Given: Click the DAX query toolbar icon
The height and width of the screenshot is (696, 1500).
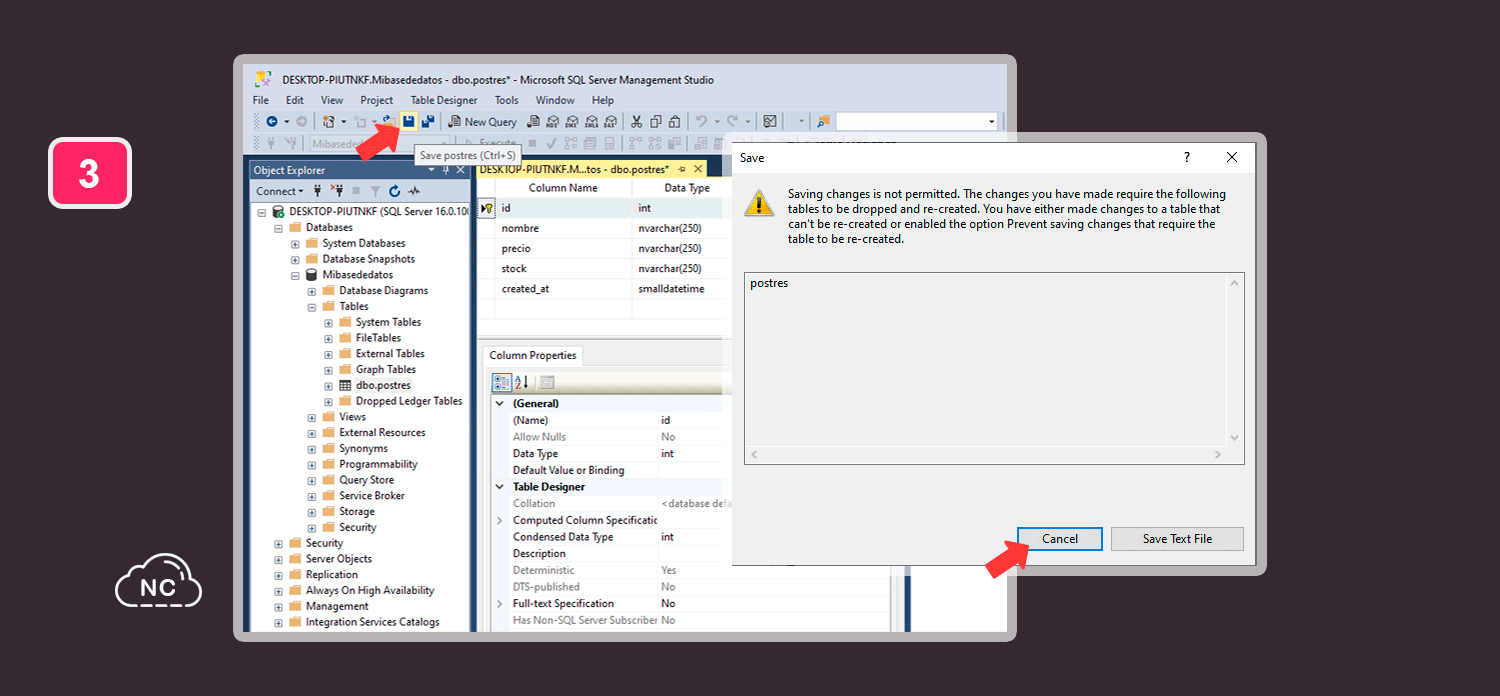Looking at the screenshot, I should tap(609, 121).
